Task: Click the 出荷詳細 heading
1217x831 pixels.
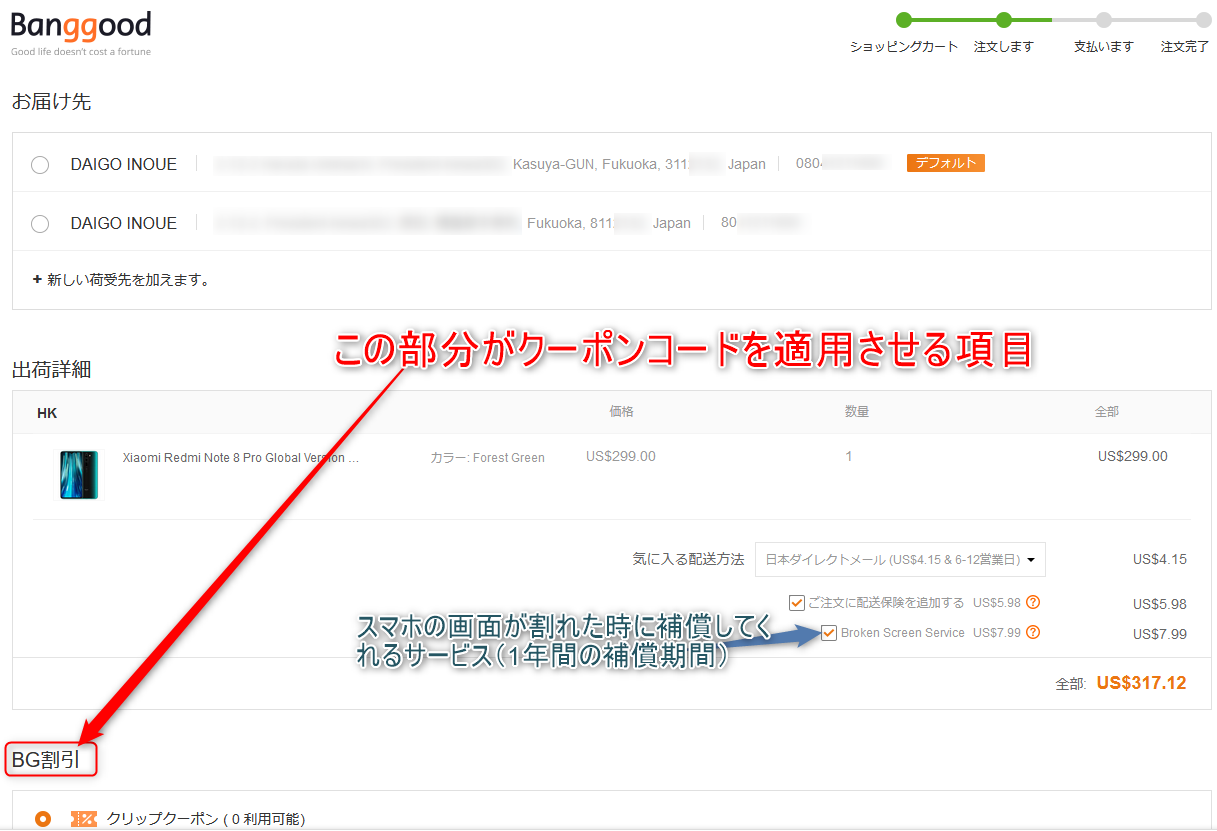Action: [x=52, y=369]
